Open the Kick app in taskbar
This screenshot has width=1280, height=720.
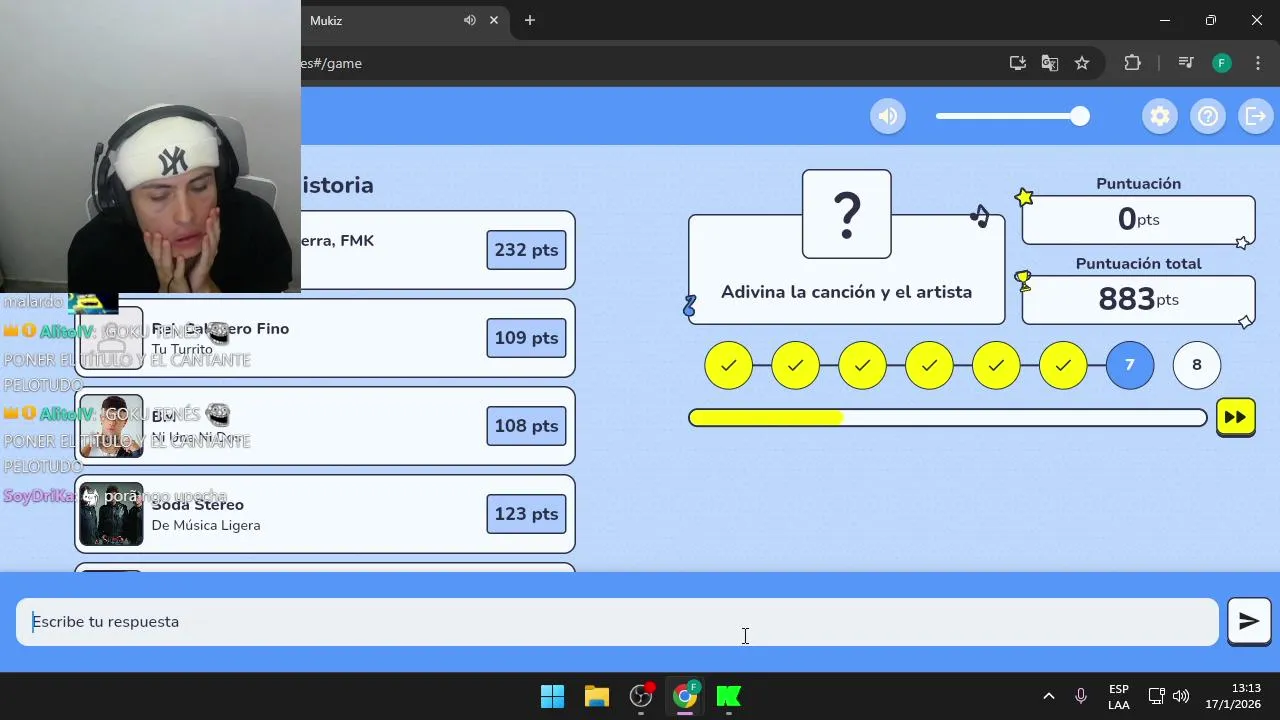click(729, 696)
